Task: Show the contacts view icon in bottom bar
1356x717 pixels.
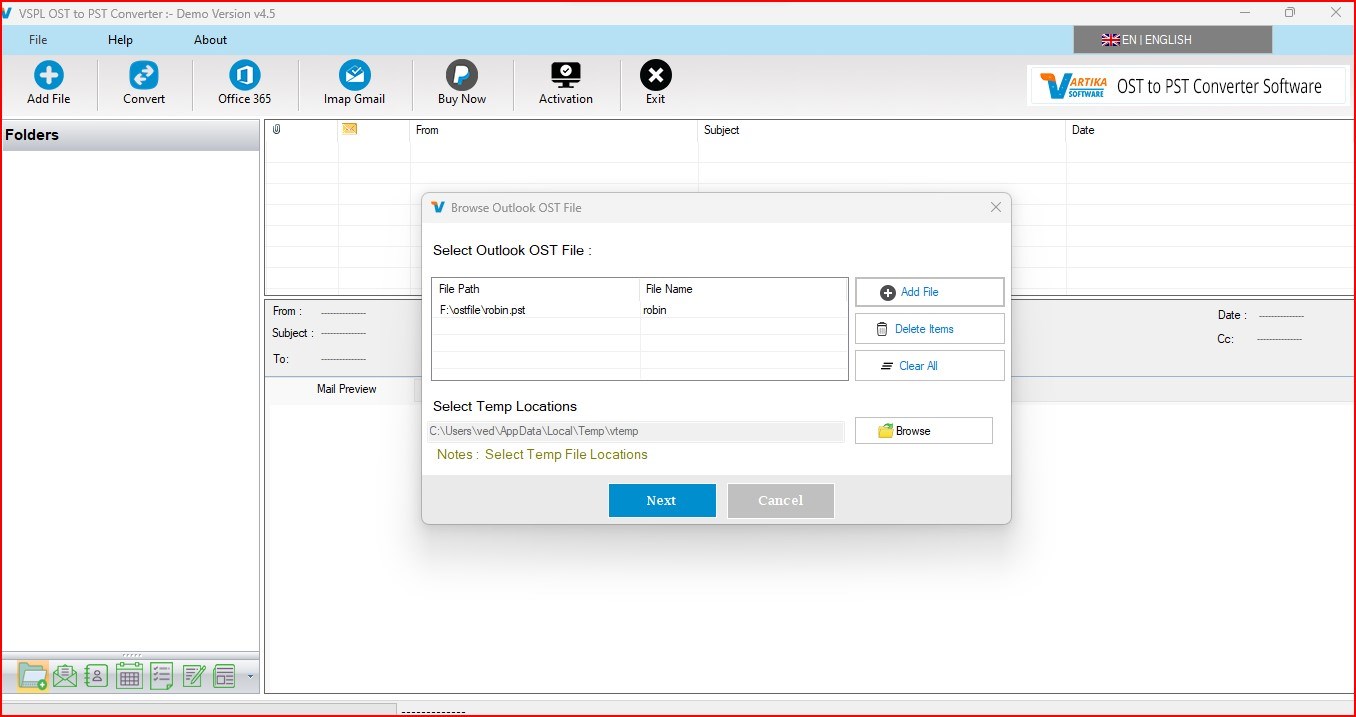Action: tap(97, 676)
